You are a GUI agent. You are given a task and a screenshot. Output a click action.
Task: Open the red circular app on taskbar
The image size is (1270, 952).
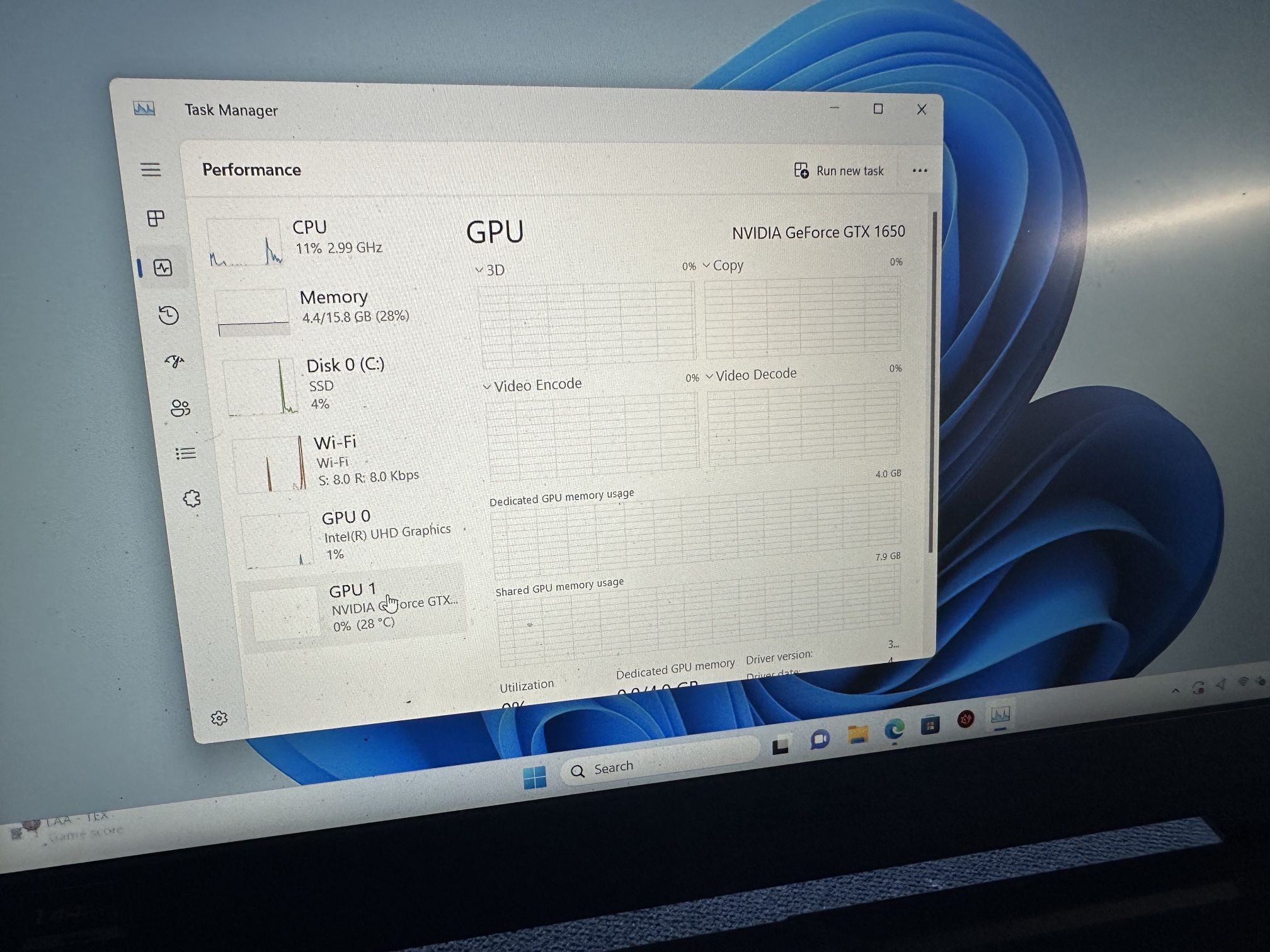(x=966, y=719)
